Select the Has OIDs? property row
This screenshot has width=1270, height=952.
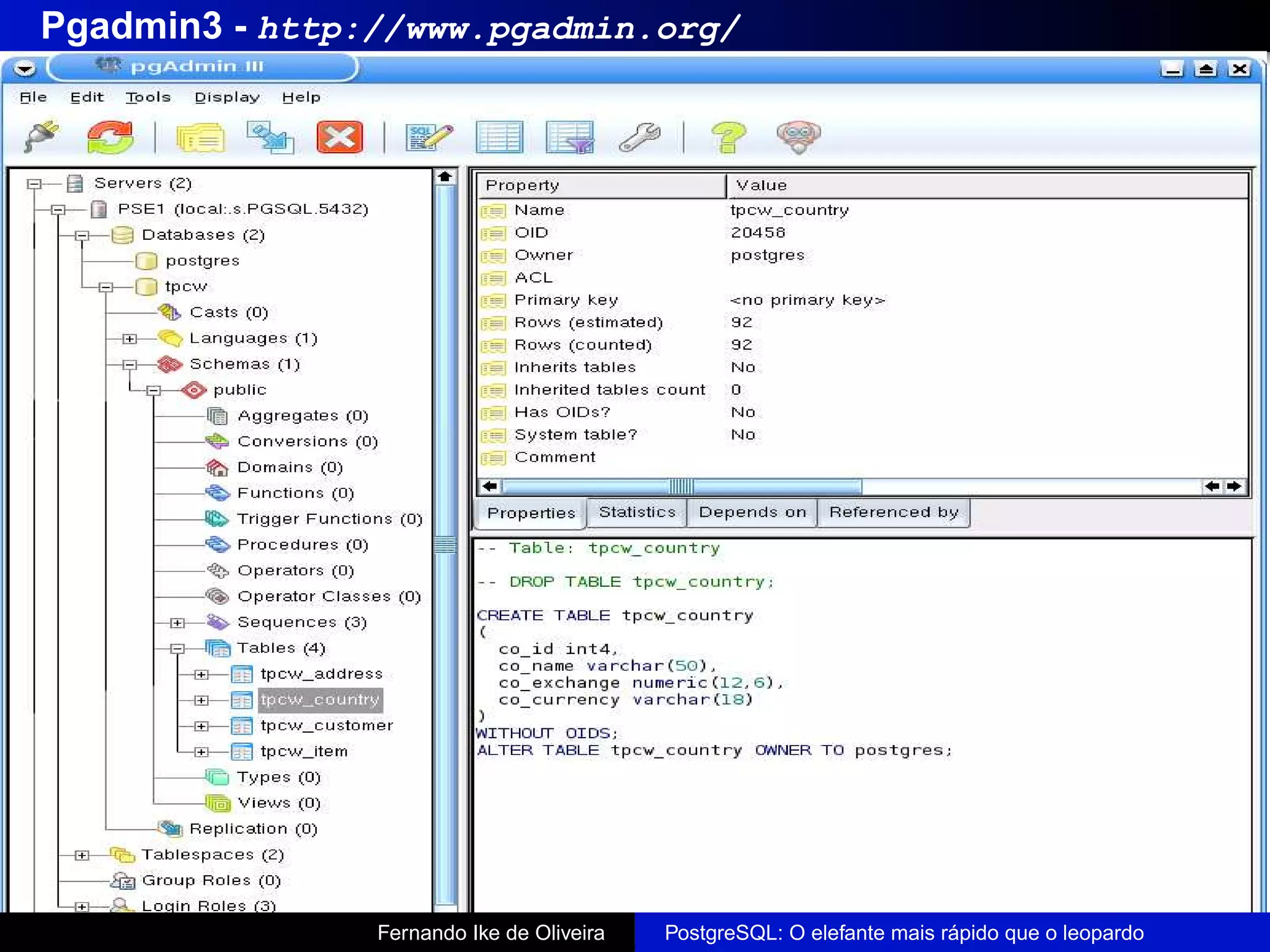[863, 413]
